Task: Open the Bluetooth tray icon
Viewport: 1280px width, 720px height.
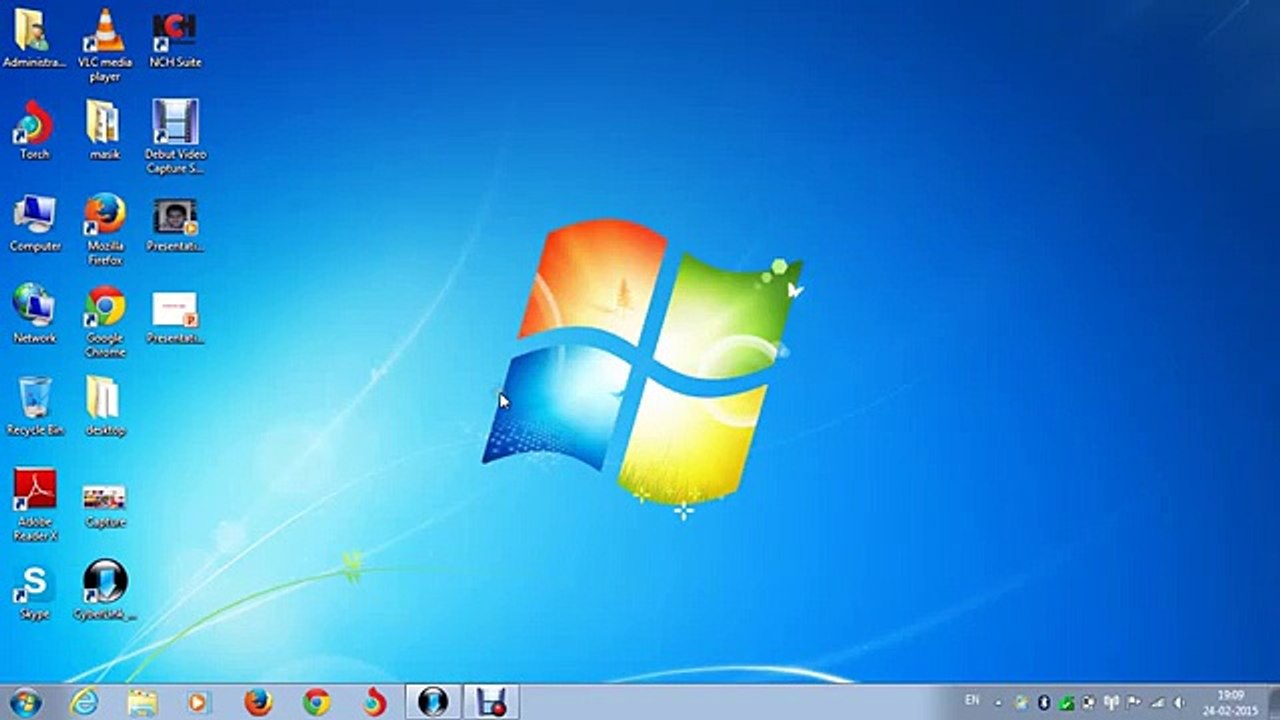Action: 1043,703
